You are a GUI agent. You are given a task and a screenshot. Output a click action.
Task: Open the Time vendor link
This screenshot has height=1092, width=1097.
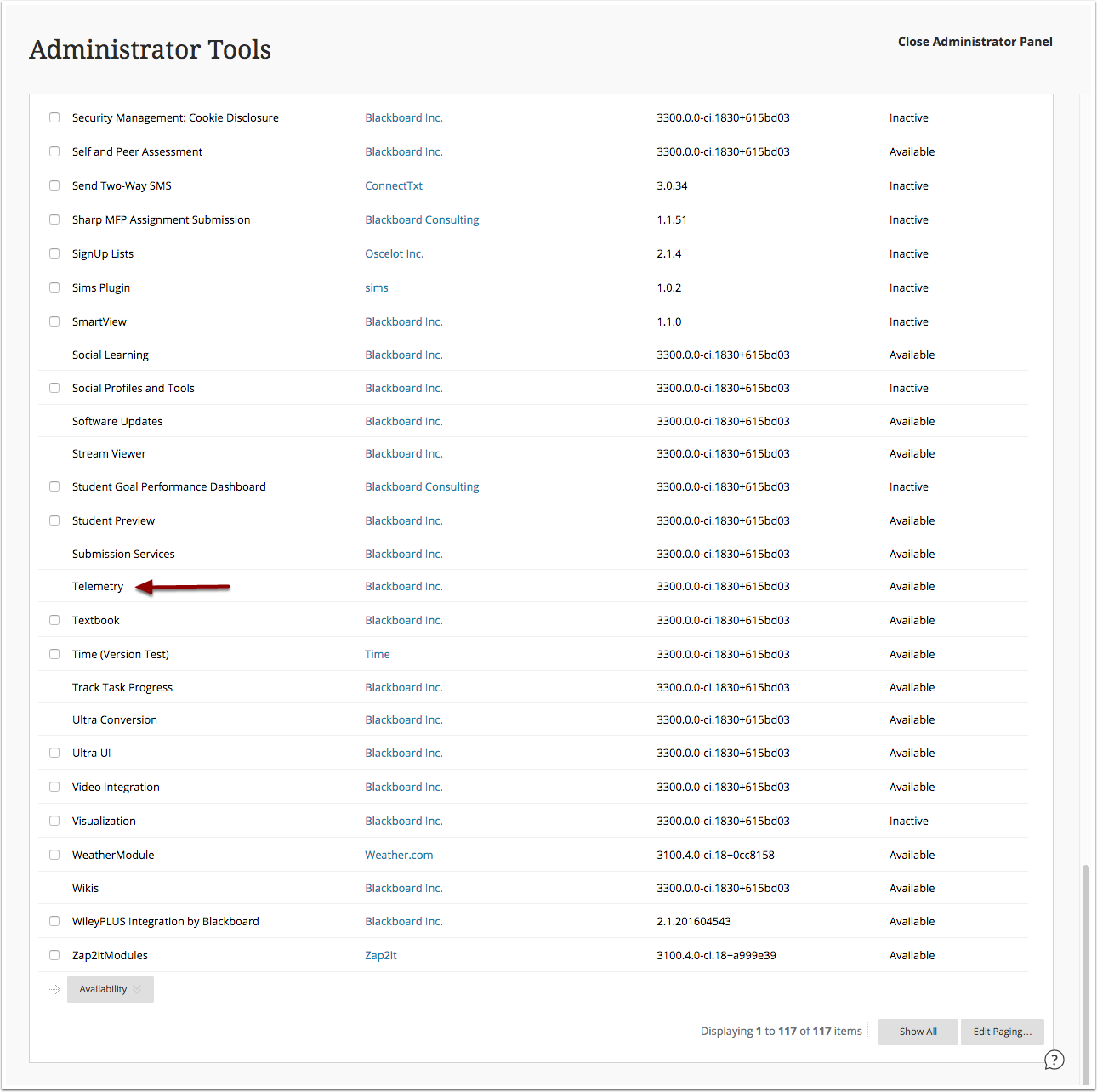pyautogui.click(x=378, y=654)
